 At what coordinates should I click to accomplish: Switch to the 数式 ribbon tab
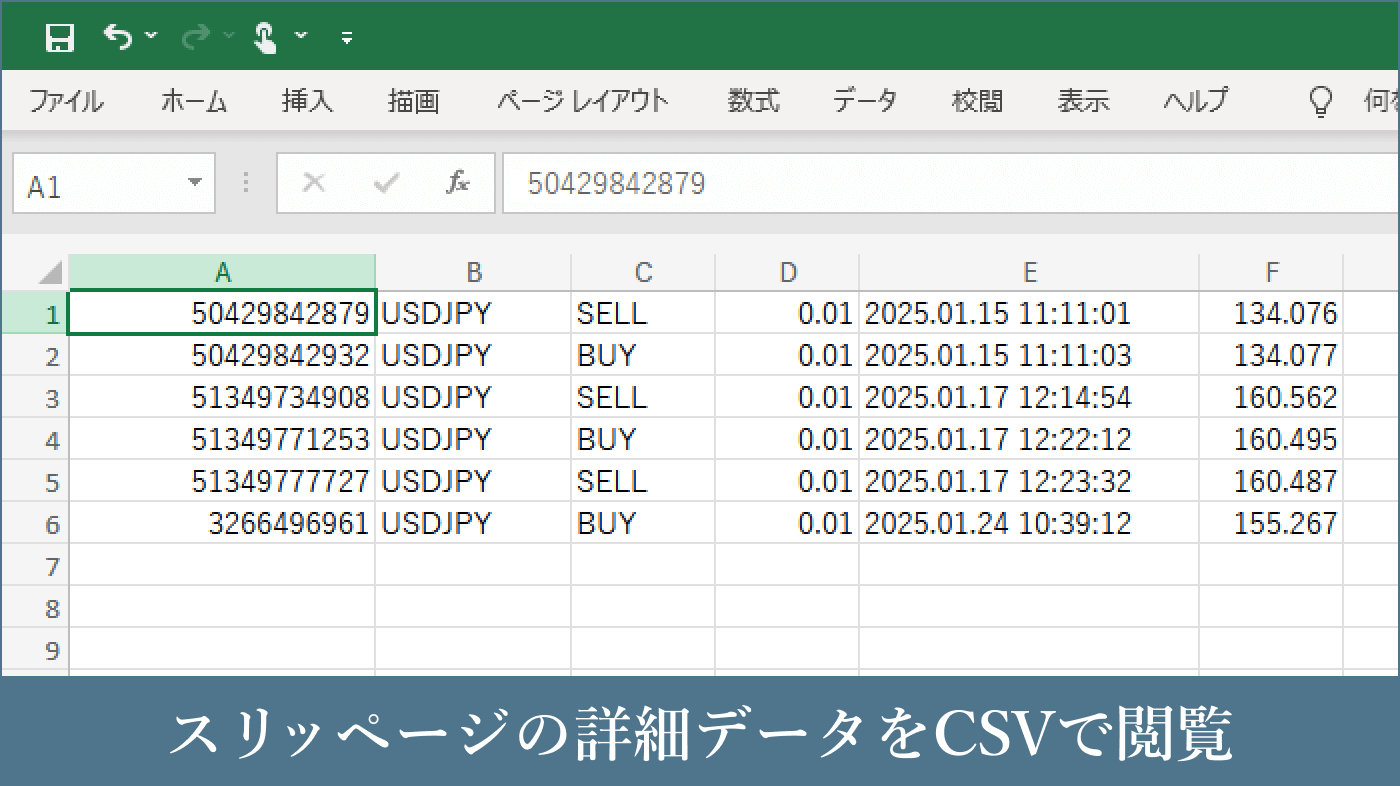click(753, 101)
